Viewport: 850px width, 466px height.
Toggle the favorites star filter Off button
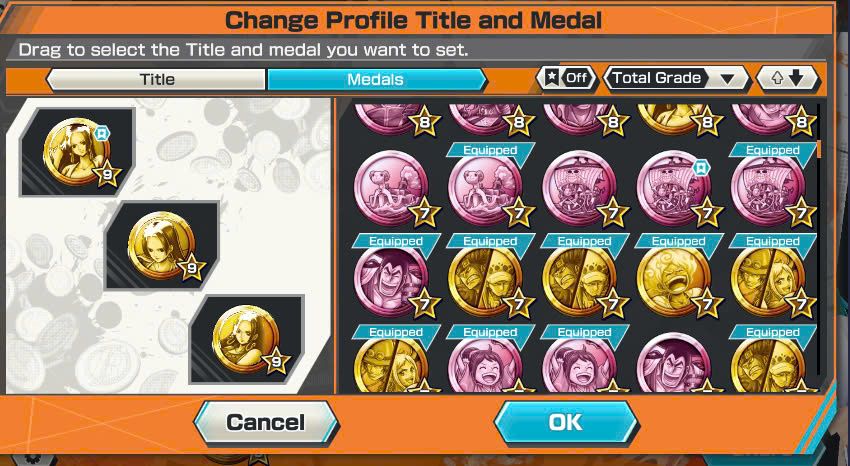[x=566, y=78]
